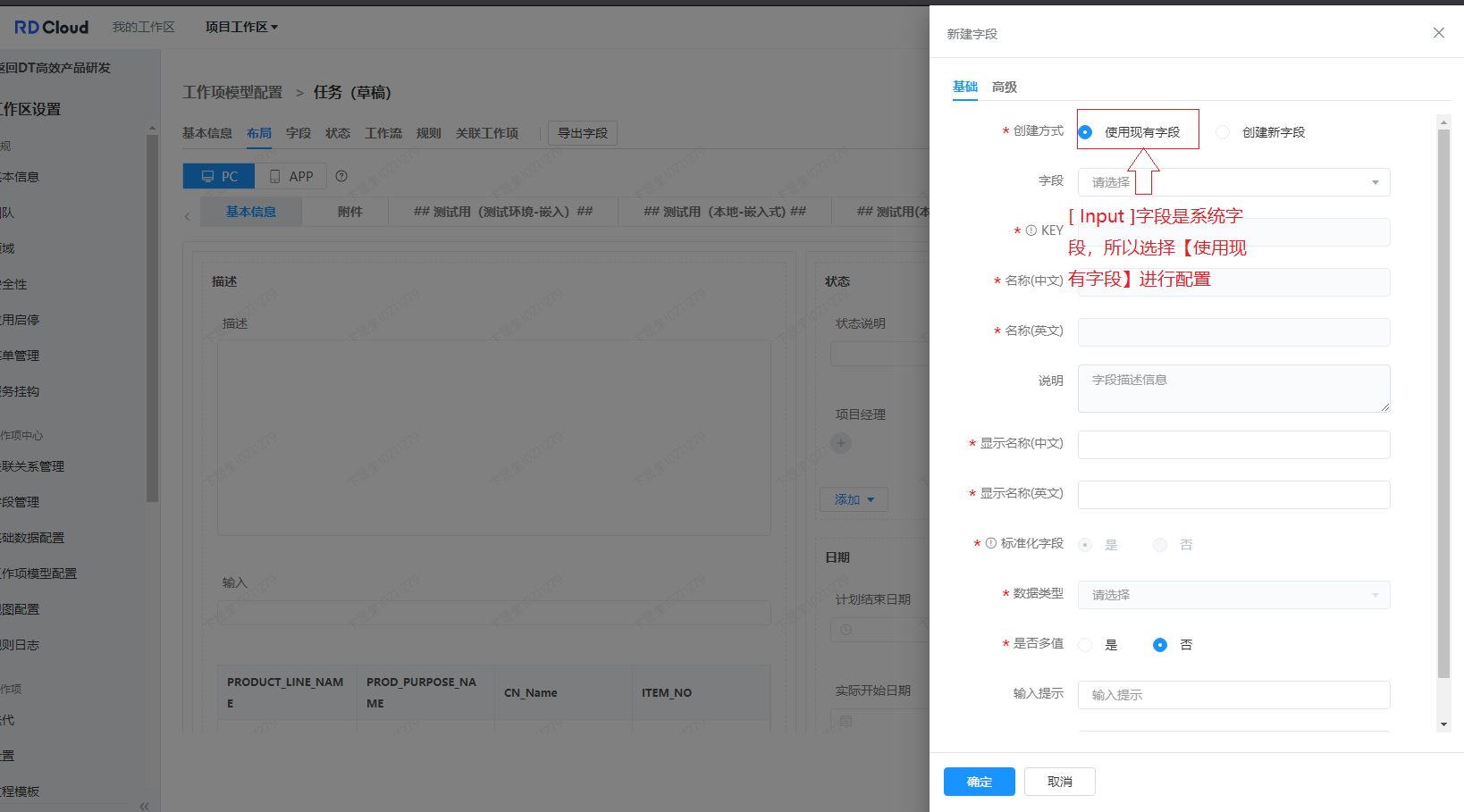Click the CN_Name column header
This screenshot has width=1464, height=812.
pyautogui.click(x=563, y=692)
